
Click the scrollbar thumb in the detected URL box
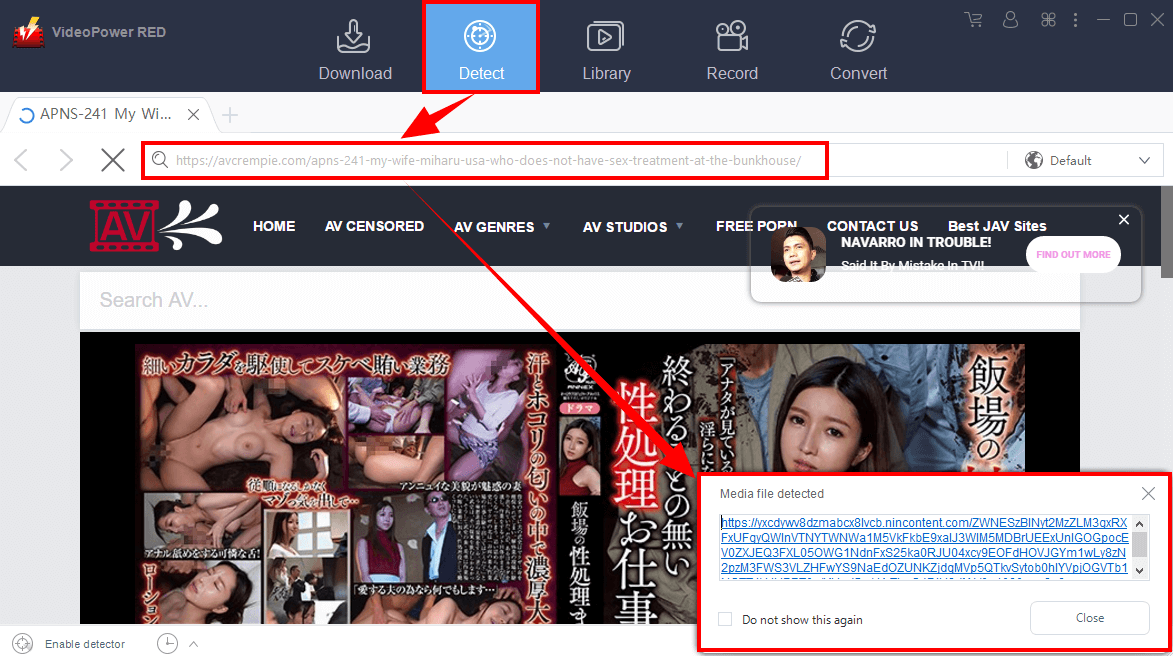[x=1139, y=544]
